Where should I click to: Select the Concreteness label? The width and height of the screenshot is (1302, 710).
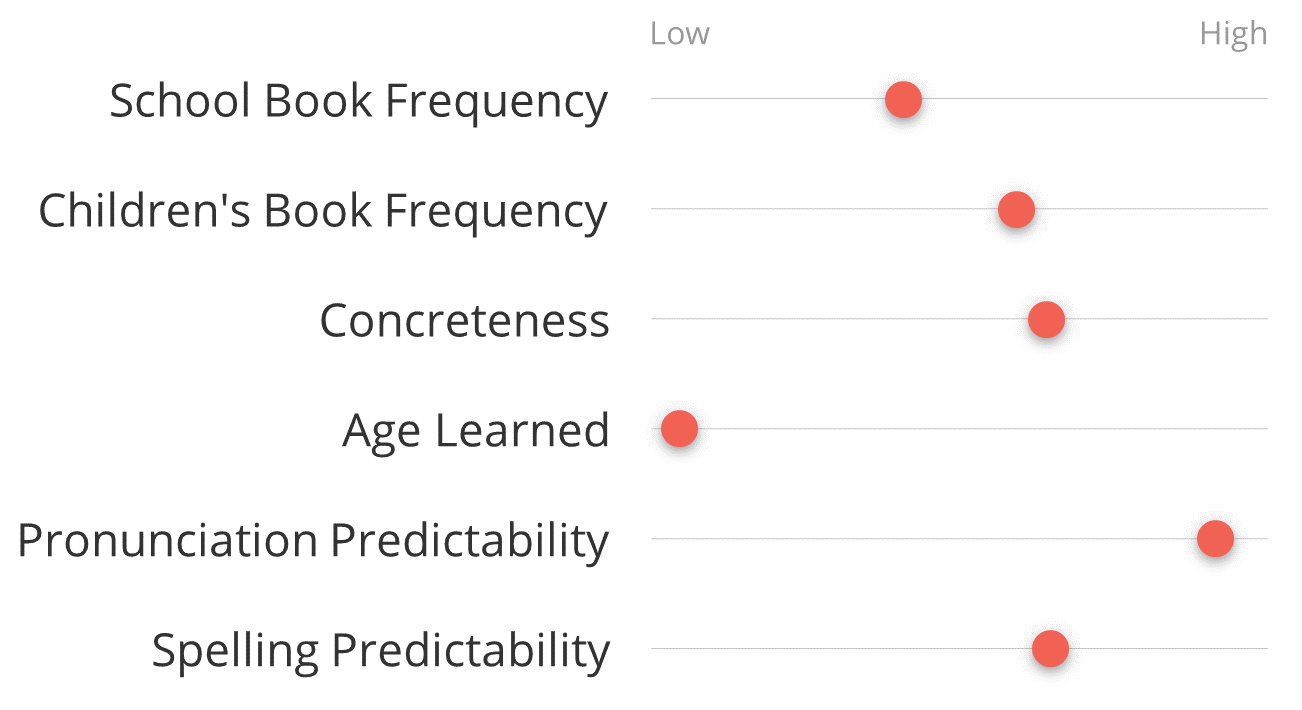point(465,321)
